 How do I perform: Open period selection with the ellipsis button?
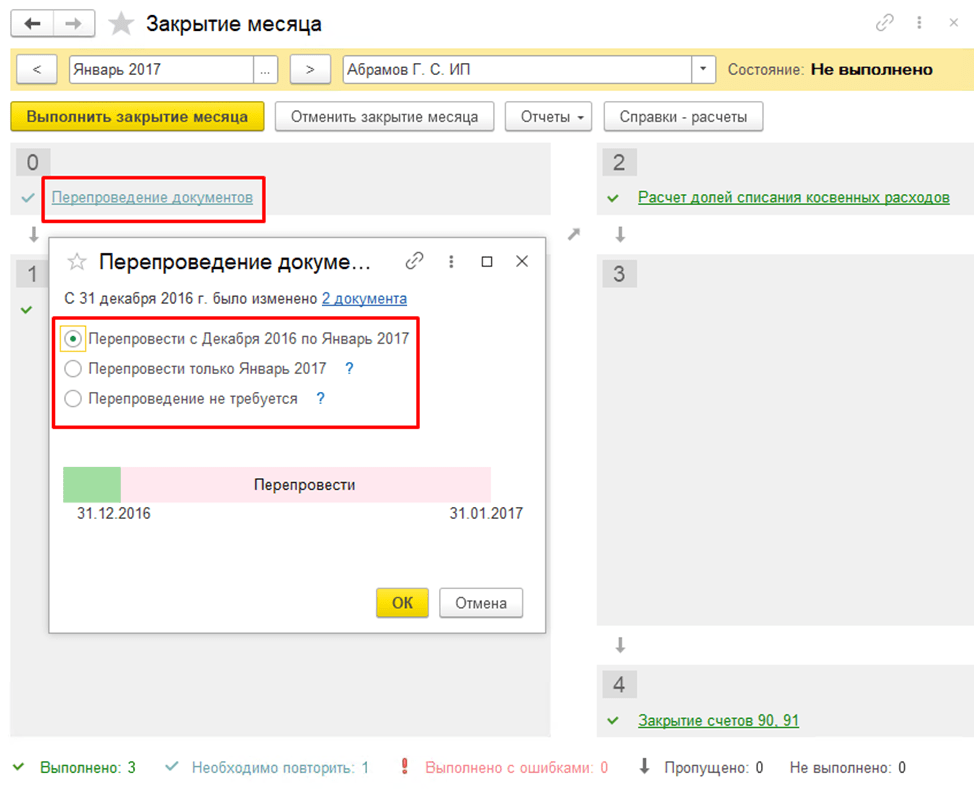pos(266,70)
